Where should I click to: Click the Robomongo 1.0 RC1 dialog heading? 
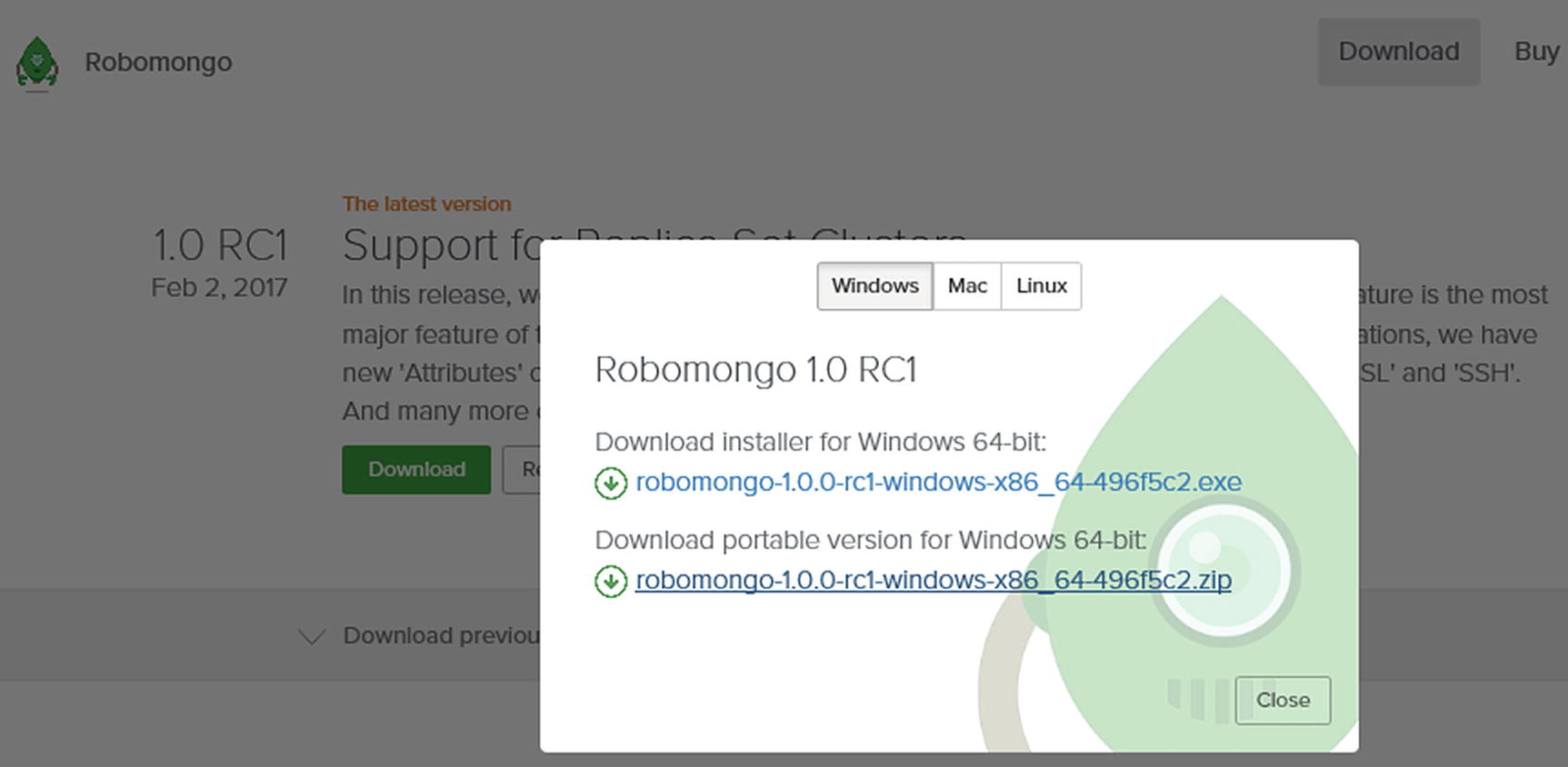755,370
